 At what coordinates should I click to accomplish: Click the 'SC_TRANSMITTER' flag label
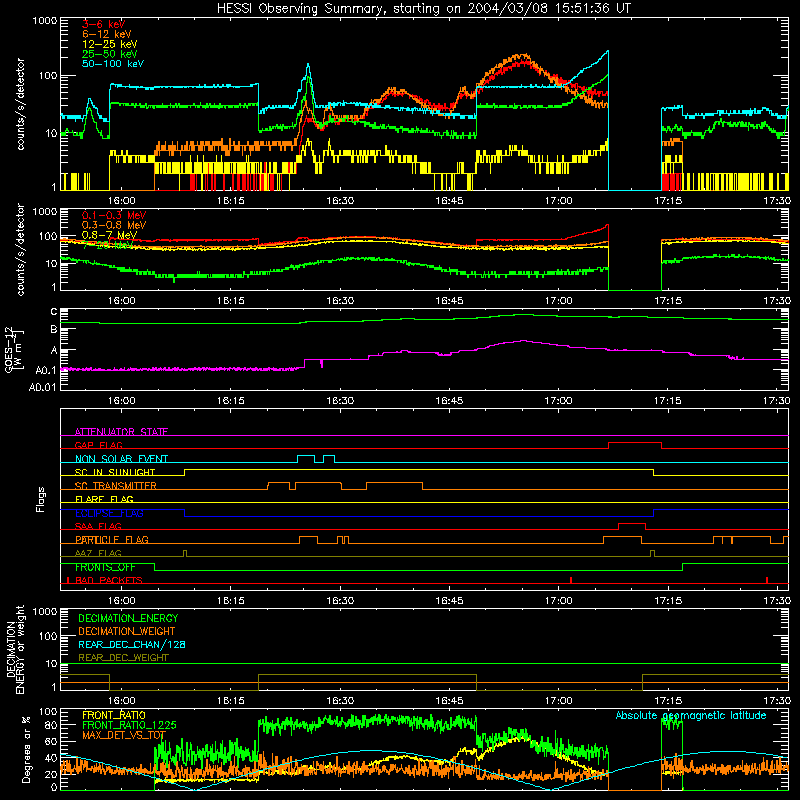116,486
